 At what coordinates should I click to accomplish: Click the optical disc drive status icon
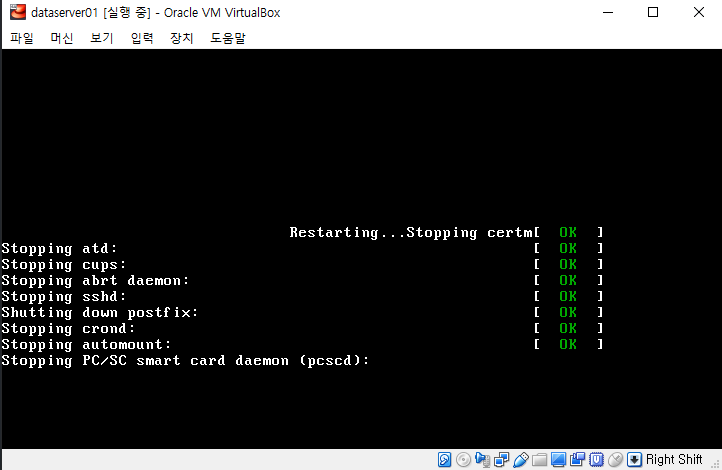463,459
